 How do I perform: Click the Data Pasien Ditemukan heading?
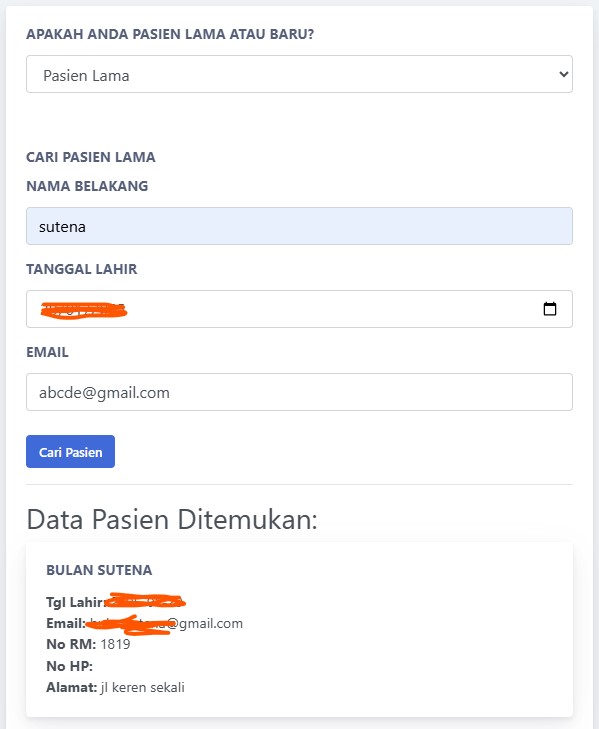click(172, 519)
